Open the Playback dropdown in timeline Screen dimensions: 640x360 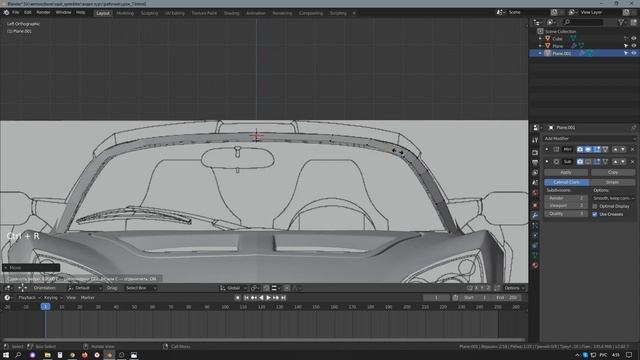(x=29, y=298)
